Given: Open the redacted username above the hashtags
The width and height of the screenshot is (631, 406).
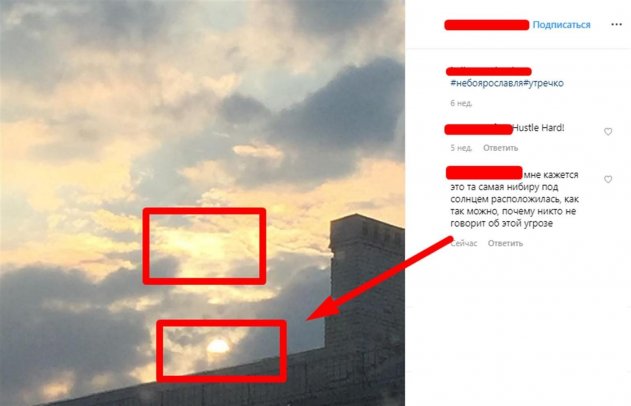Looking at the screenshot, I should [x=489, y=72].
